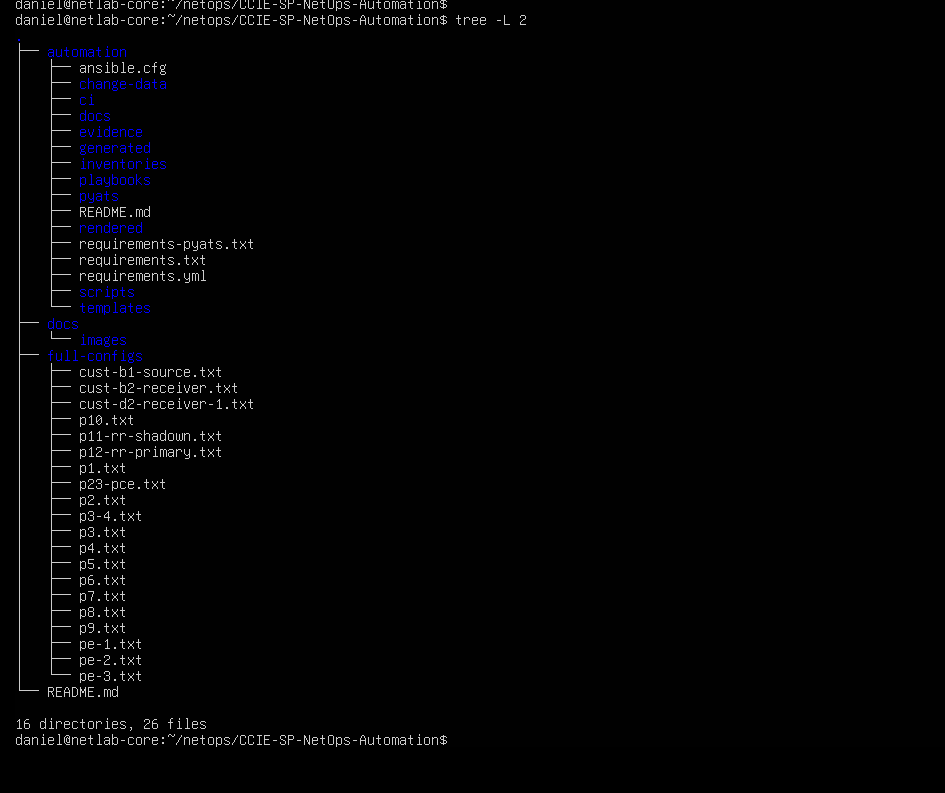Click the p7.txt file name
Screen dimensions: 945x793
point(102,596)
